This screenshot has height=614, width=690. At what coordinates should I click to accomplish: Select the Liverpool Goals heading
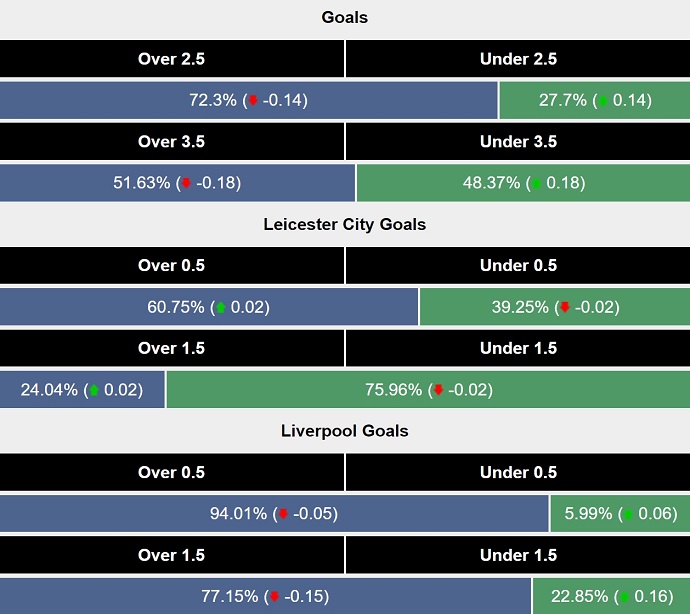[x=345, y=431]
